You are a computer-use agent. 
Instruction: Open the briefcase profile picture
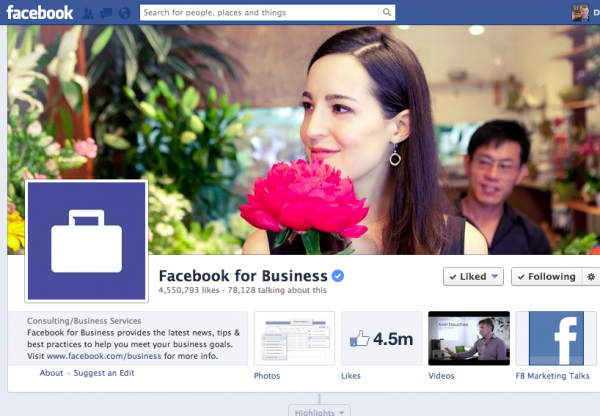click(86, 241)
